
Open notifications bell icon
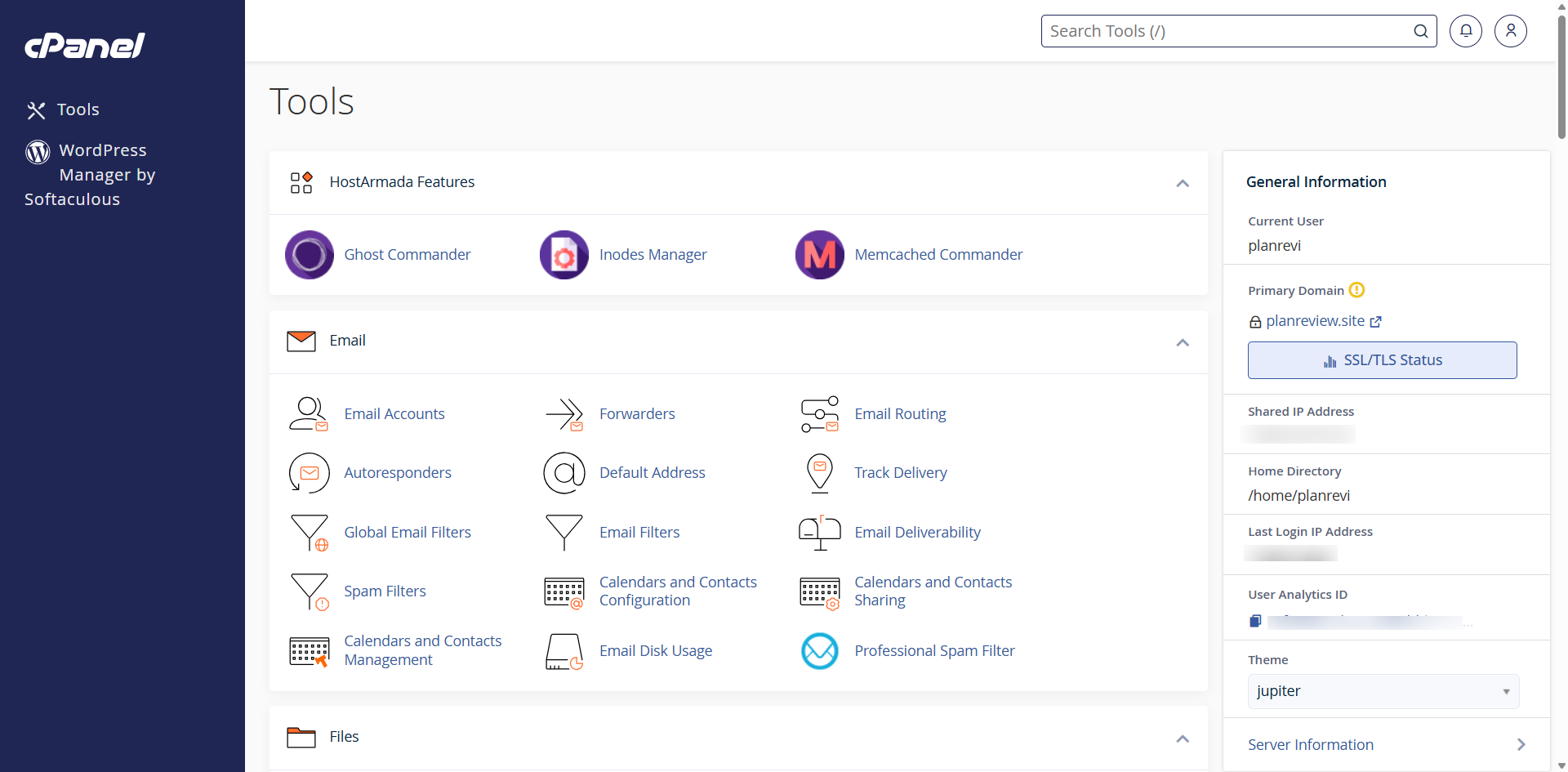pyautogui.click(x=1466, y=31)
